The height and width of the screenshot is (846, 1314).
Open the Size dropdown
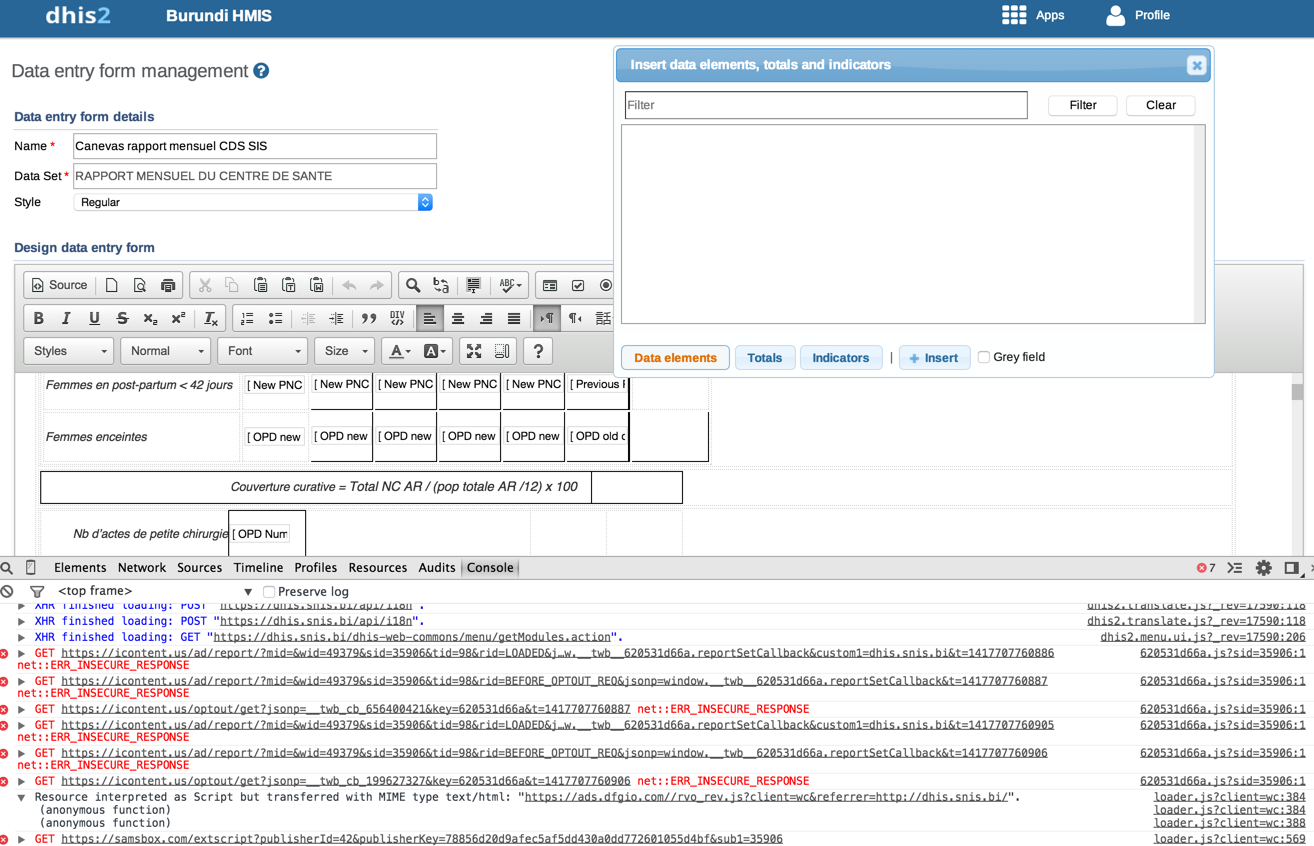(x=346, y=352)
